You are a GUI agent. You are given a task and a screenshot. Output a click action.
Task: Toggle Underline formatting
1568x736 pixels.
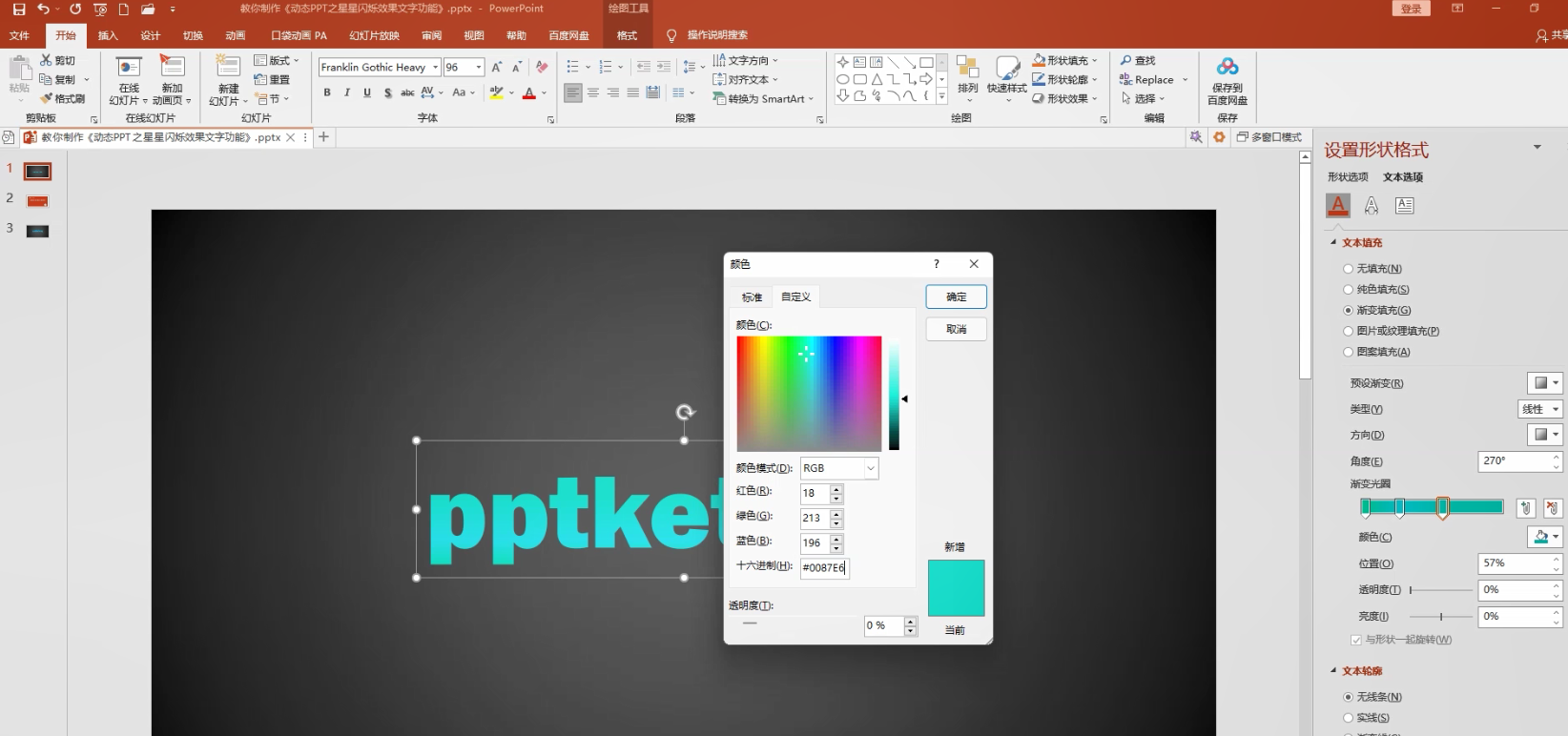click(367, 92)
